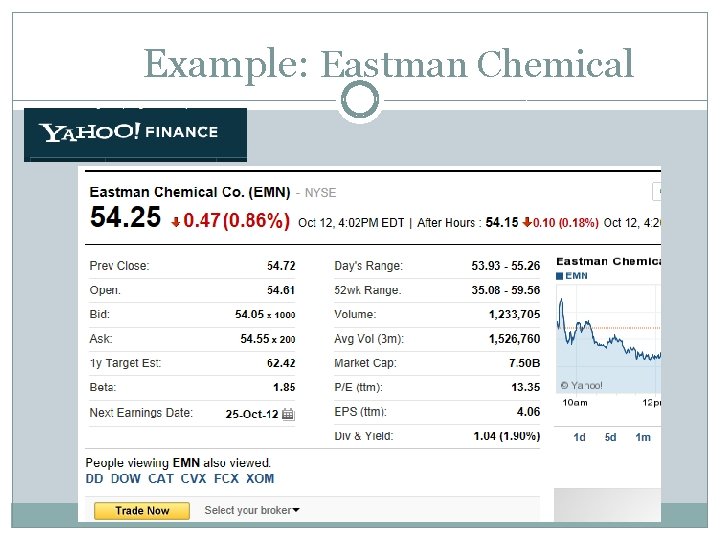Click the 54.25 last price
The image size is (720, 540).
point(125,217)
